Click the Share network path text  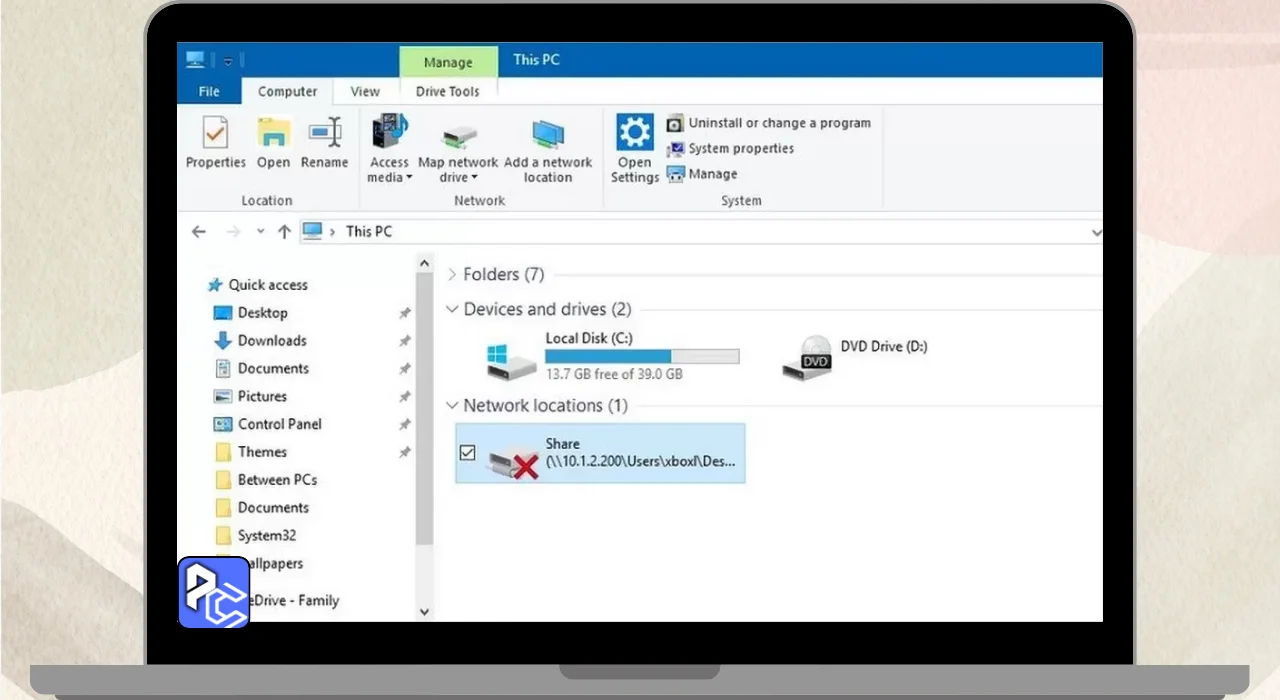[640, 462]
